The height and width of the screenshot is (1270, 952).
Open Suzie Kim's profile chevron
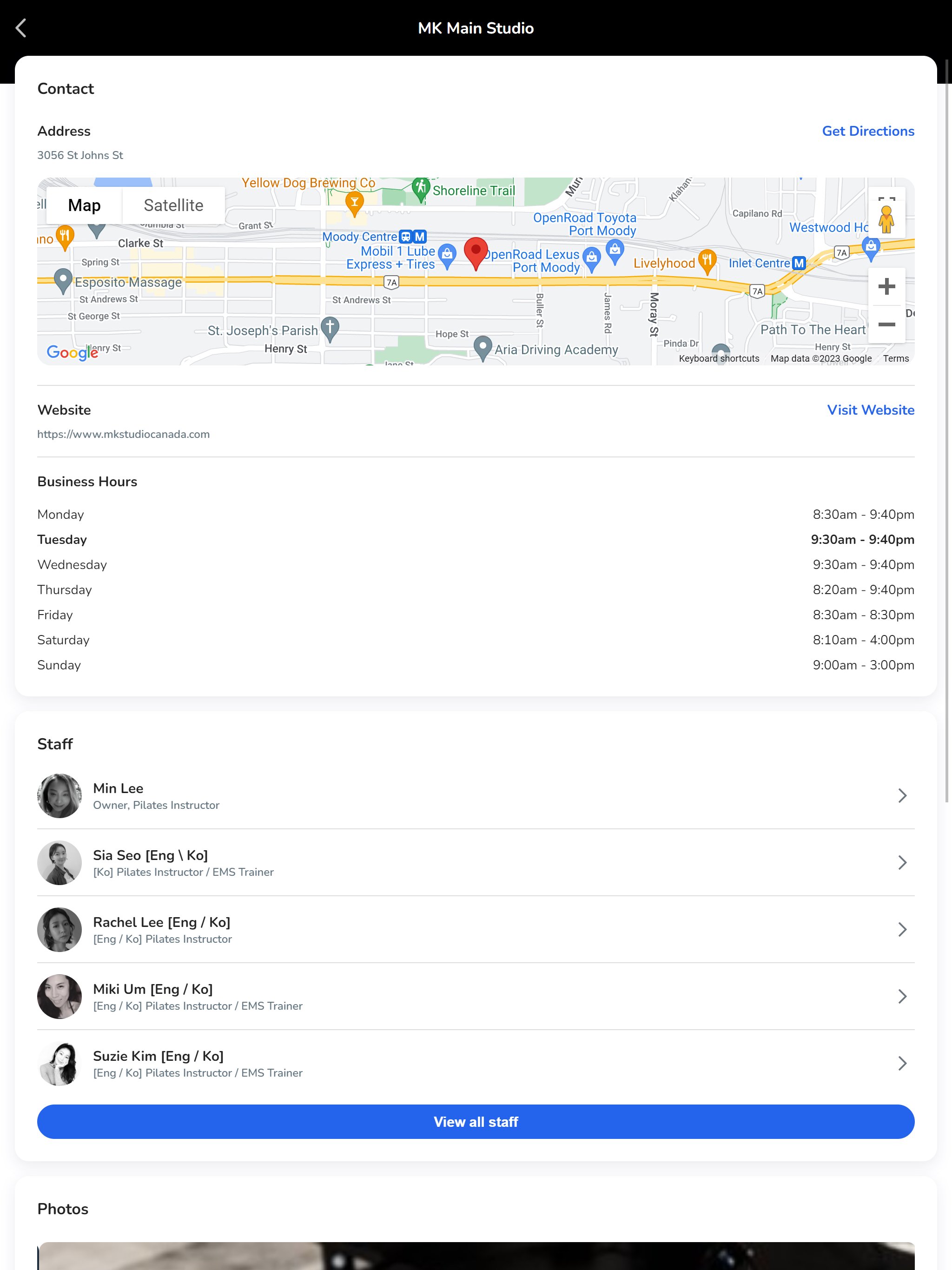(901, 1063)
